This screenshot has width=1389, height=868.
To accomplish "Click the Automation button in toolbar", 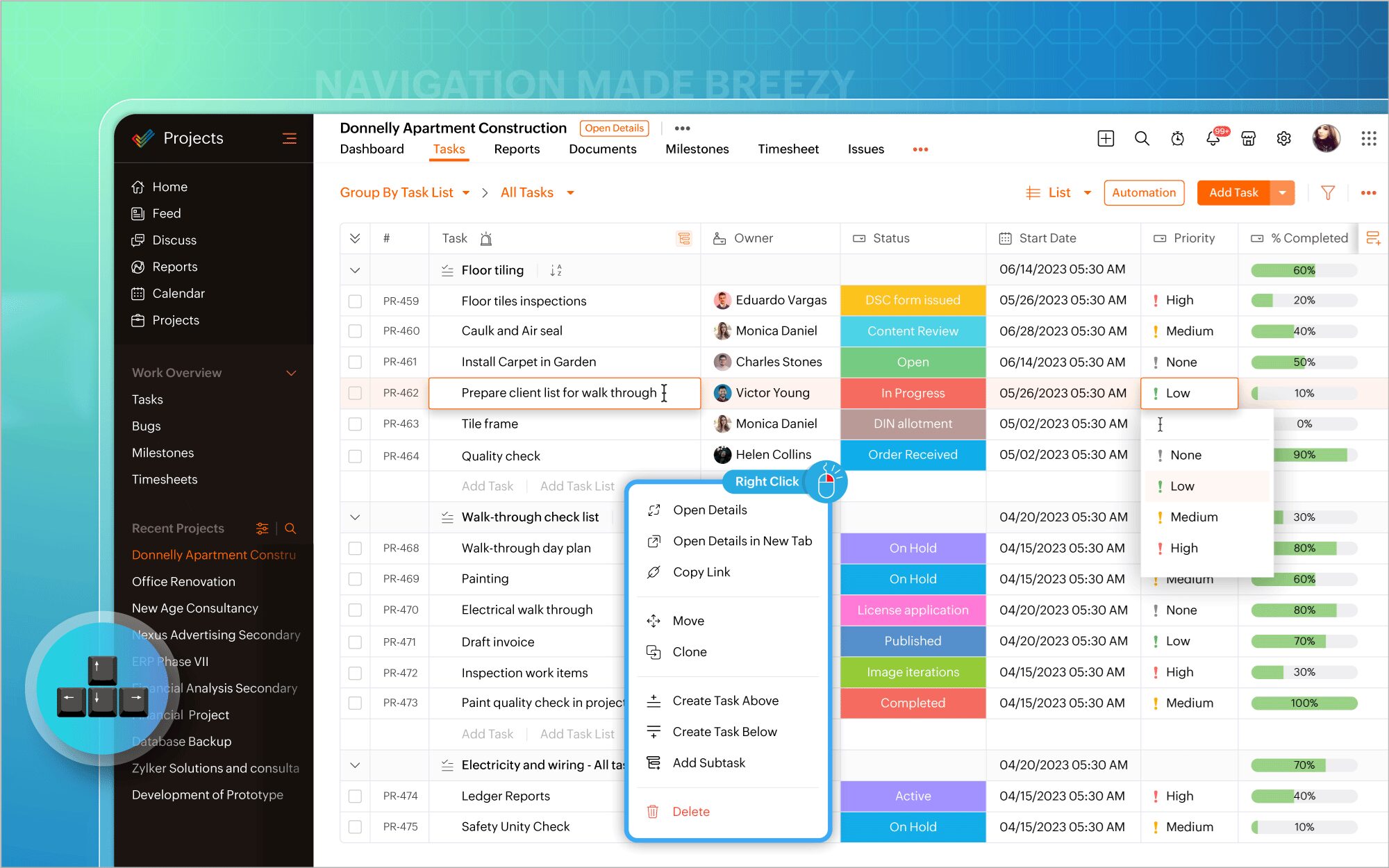I will coord(1144,192).
